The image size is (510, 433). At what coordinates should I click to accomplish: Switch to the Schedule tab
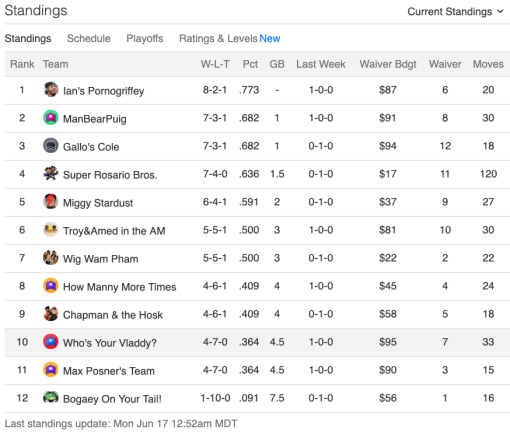(x=89, y=38)
